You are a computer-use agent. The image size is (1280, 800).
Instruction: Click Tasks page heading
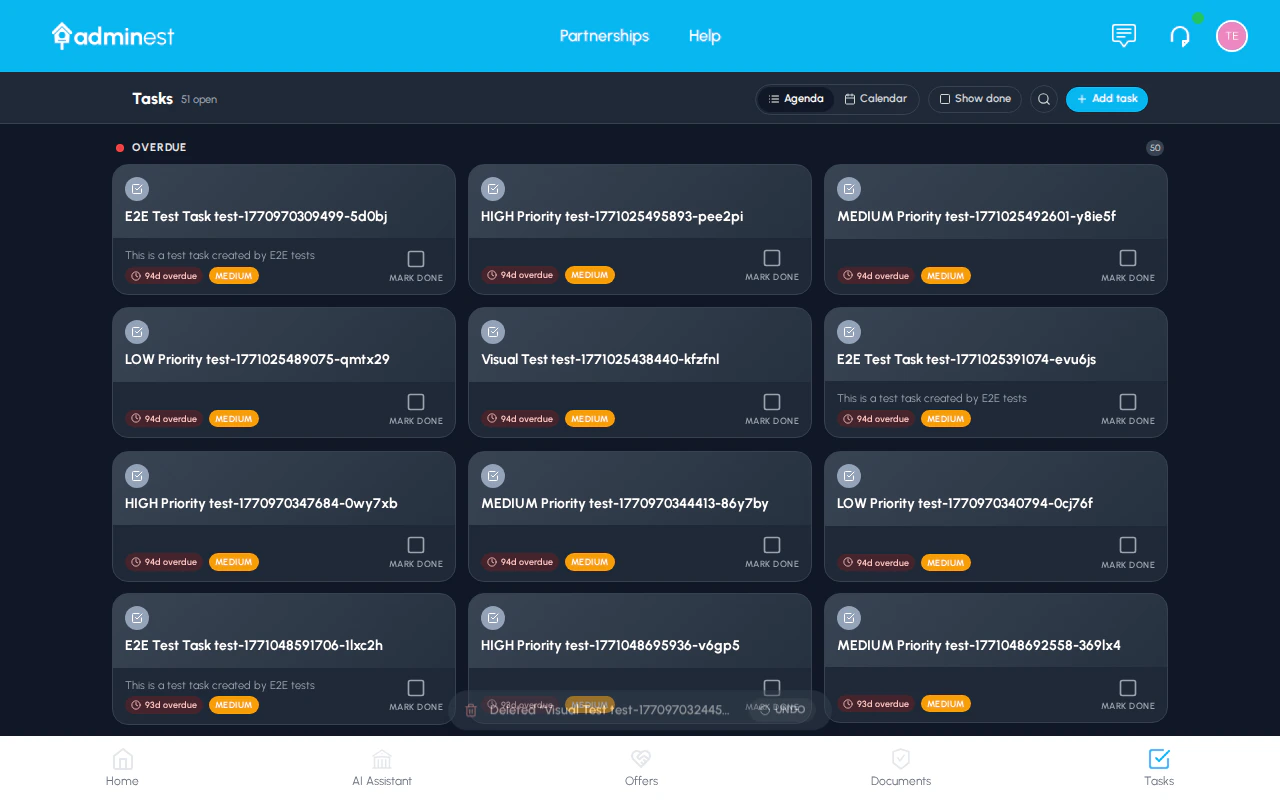(x=153, y=99)
